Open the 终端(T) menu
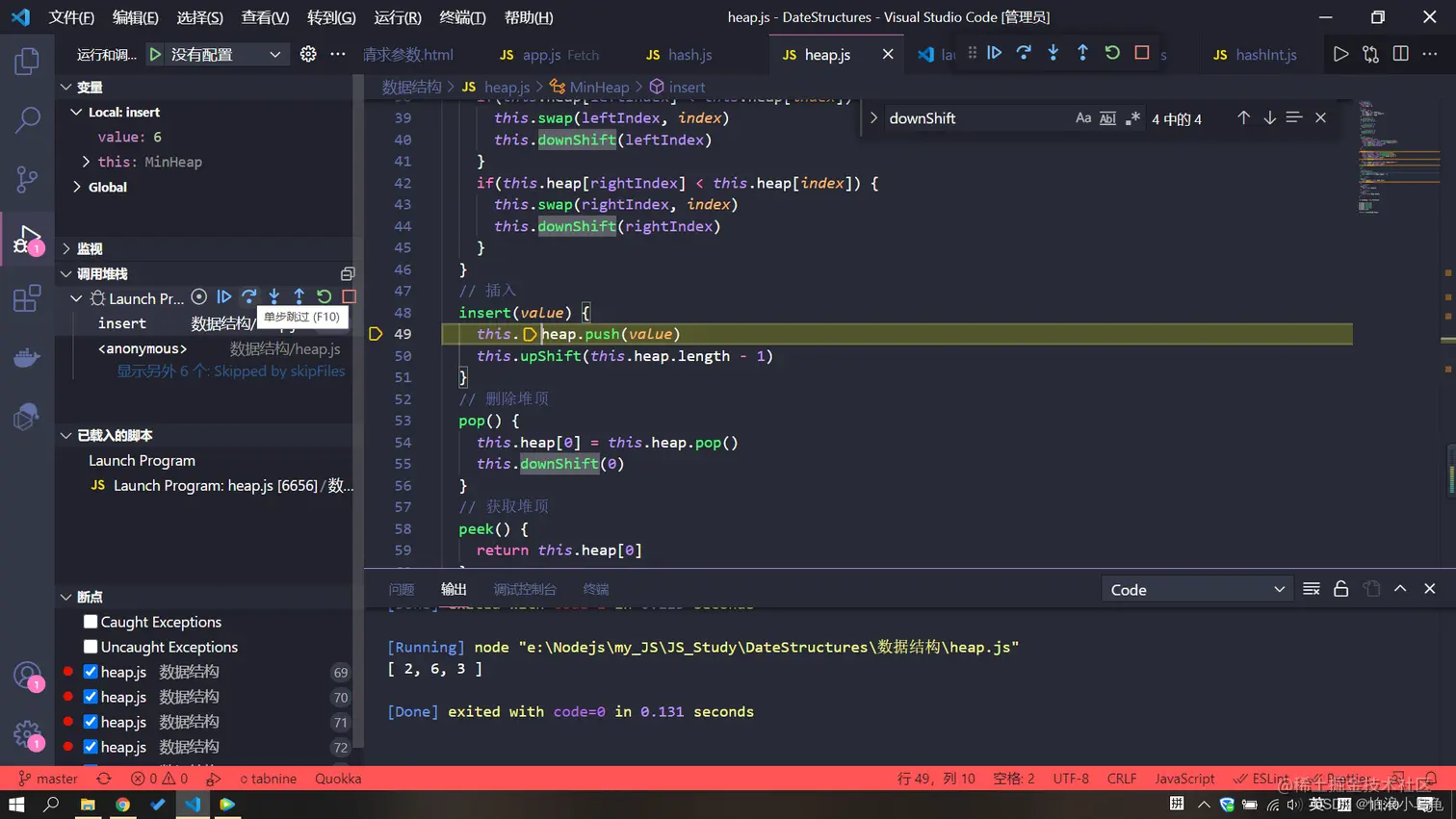 (x=462, y=17)
